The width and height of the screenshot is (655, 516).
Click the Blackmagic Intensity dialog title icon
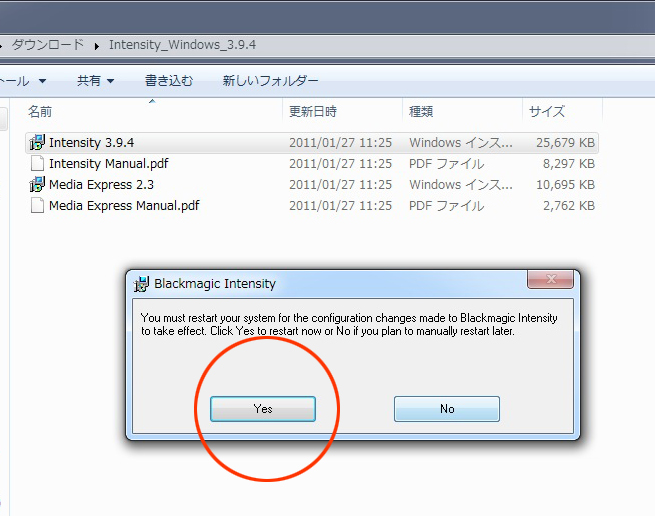pos(141,284)
